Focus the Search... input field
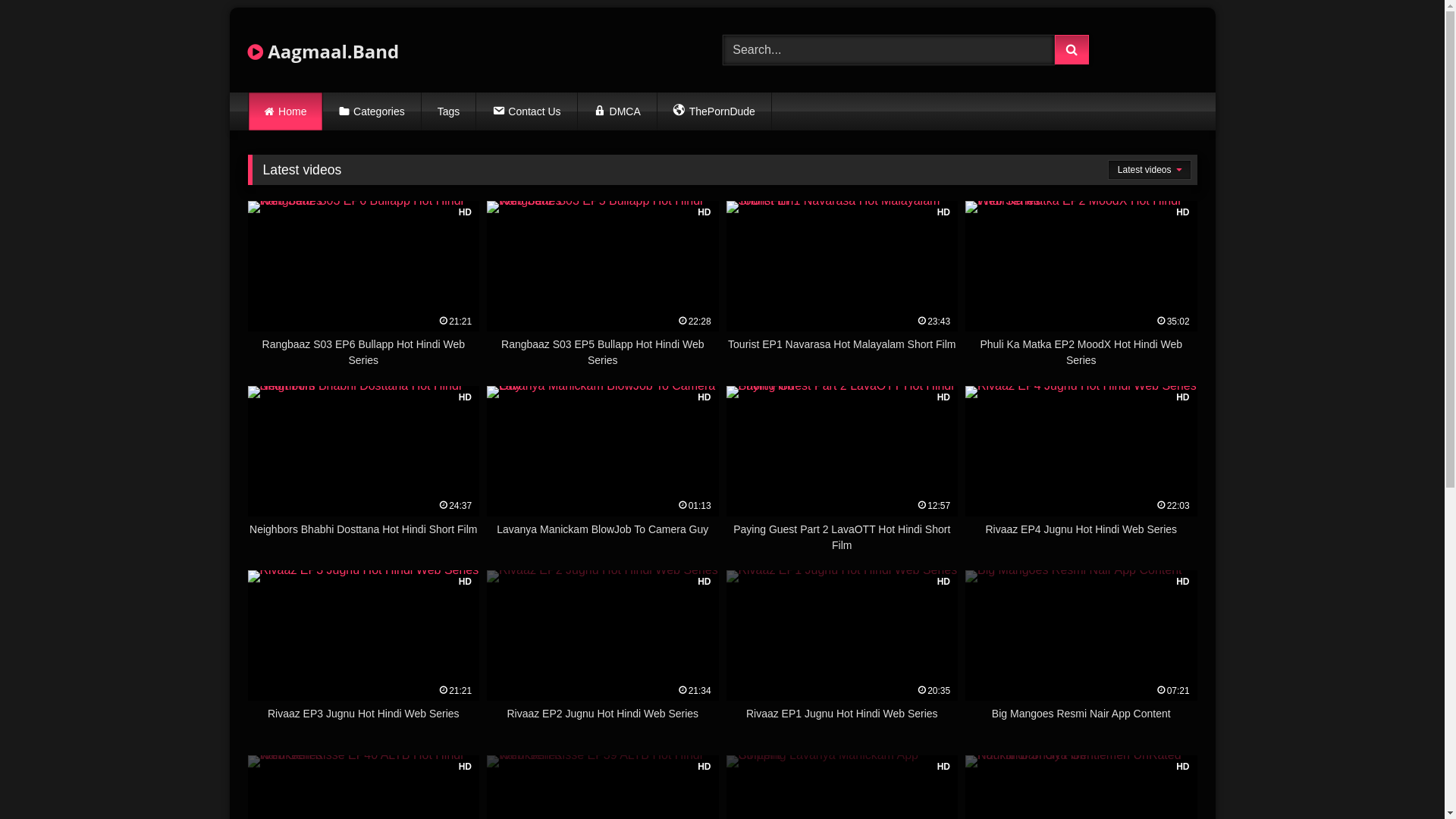1456x819 pixels. click(x=888, y=50)
